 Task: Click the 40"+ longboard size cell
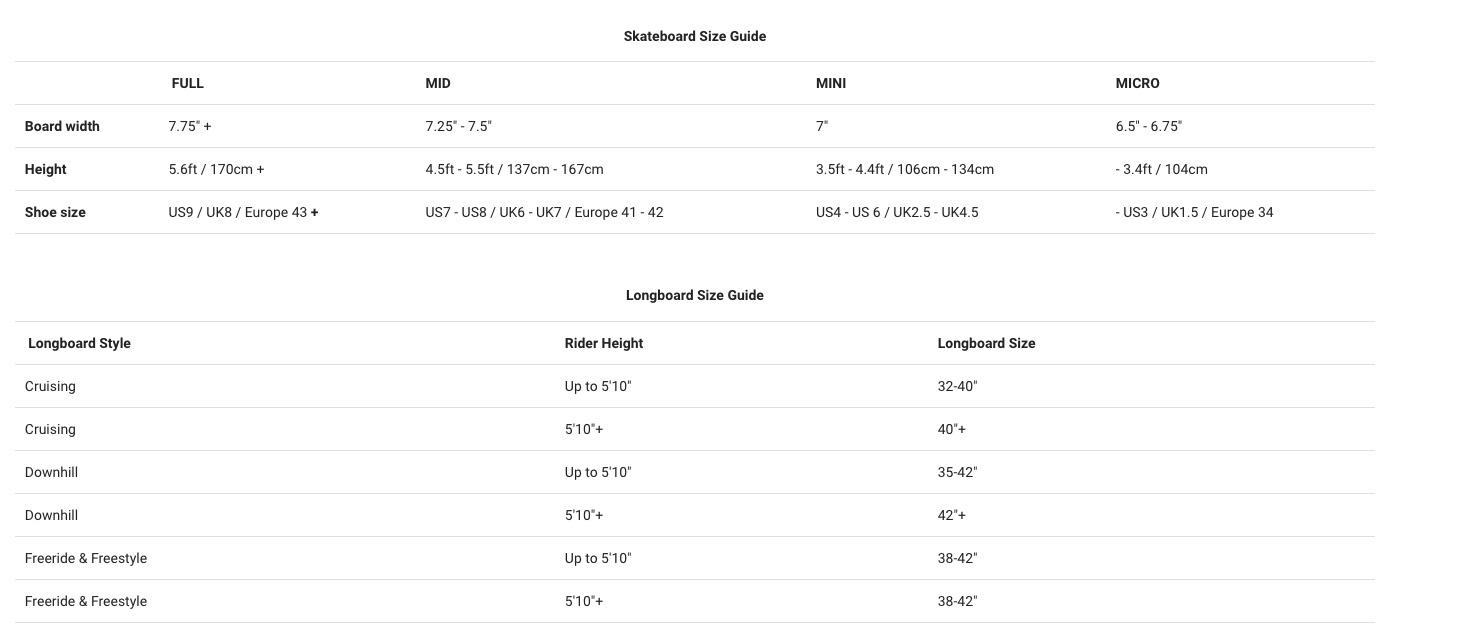click(951, 429)
